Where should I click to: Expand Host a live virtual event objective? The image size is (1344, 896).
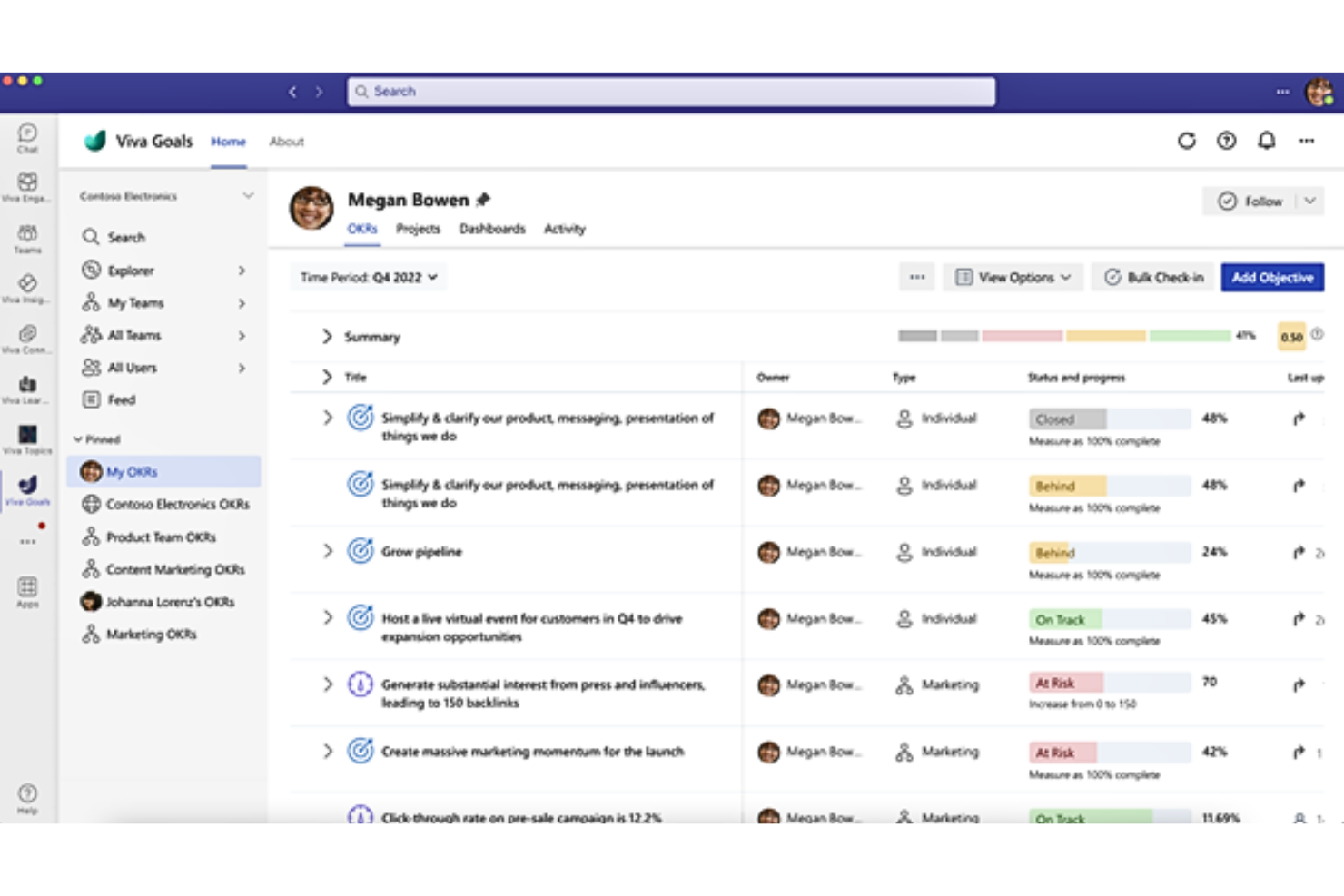pos(328,618)
